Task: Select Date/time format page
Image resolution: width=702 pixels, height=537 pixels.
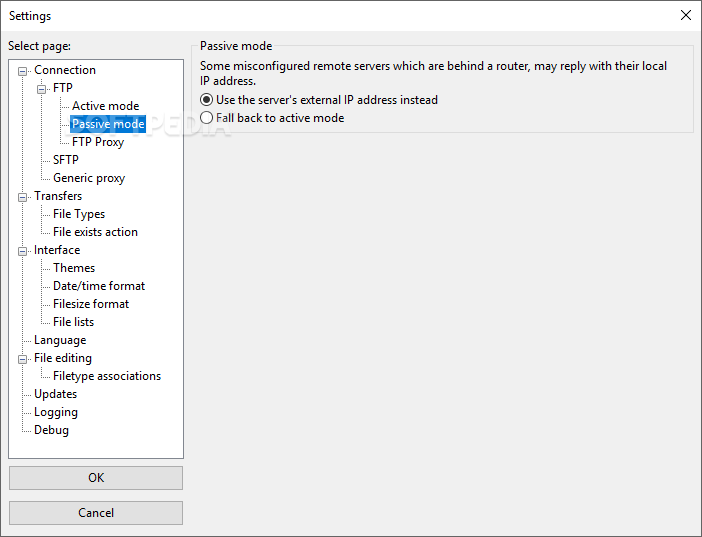Action: (x=99, y=286)
